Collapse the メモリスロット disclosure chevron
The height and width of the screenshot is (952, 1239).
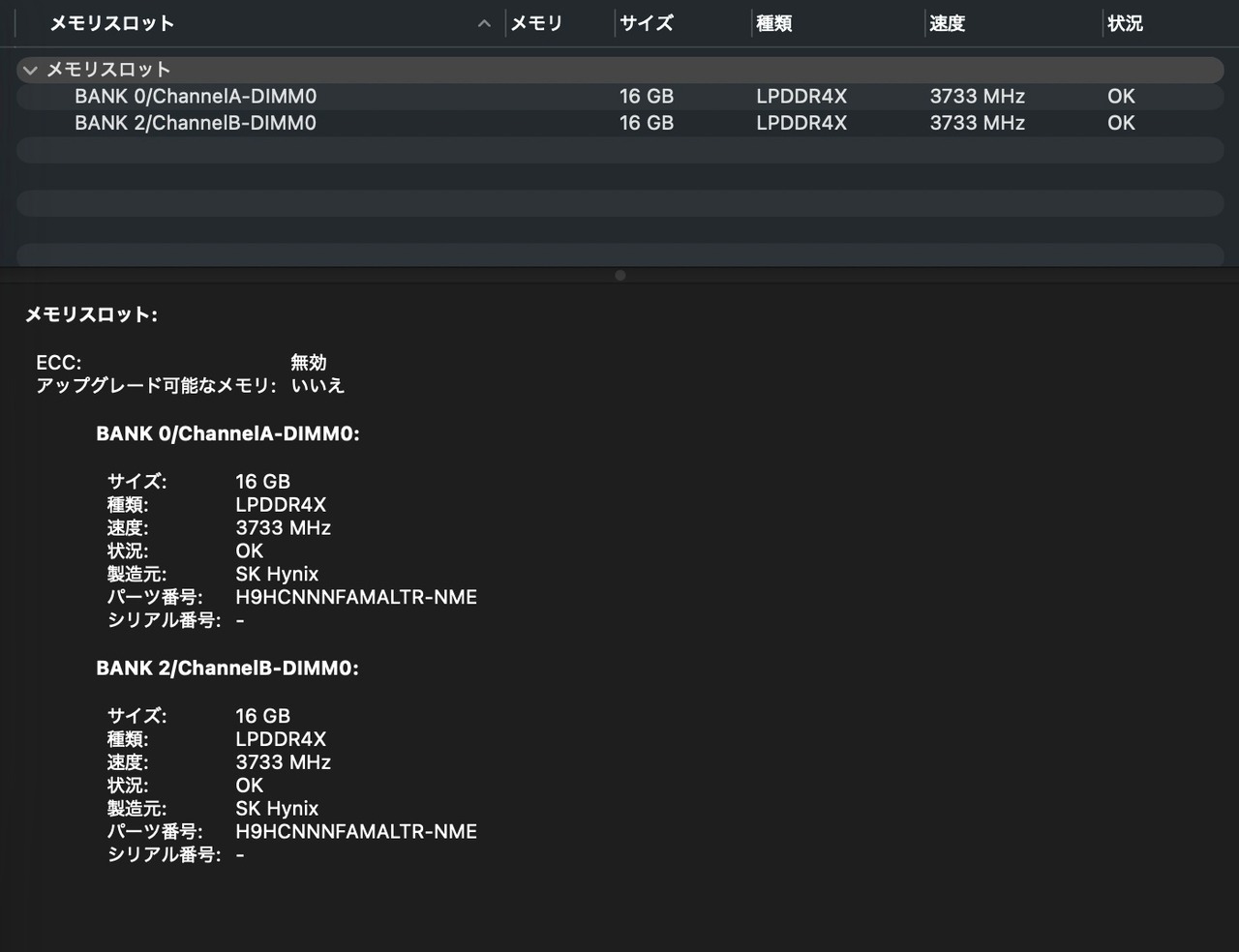click(30, 70)
